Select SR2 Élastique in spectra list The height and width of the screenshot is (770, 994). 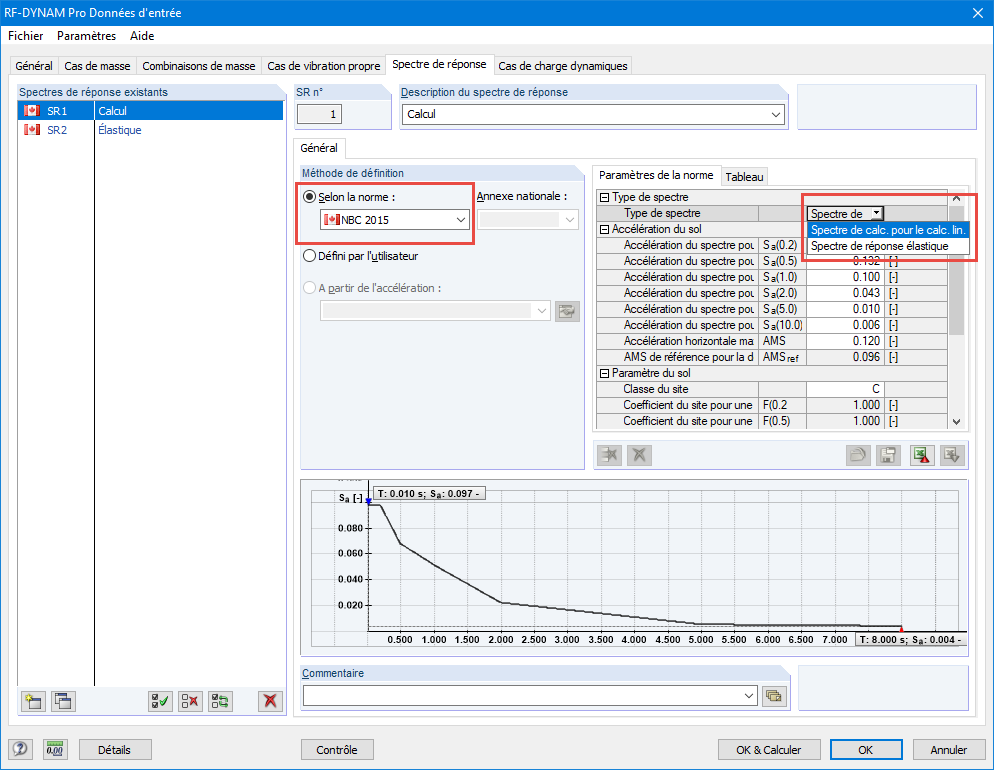[151, 130]
